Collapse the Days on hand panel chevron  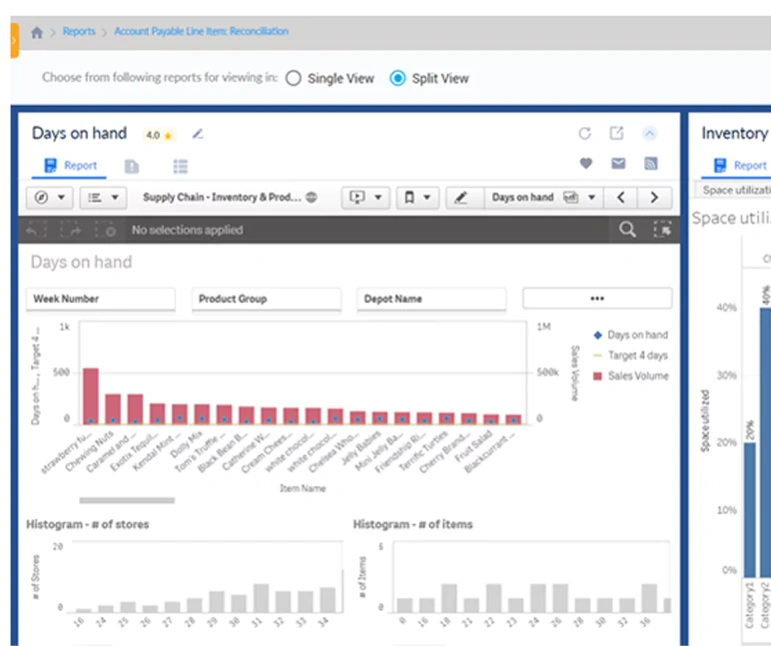(x=650, y=134)
